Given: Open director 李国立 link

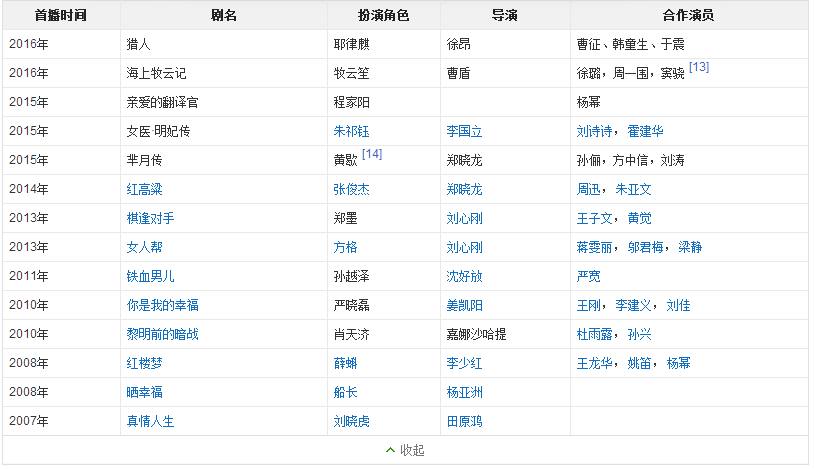Looking at the screenshot, I should [465, 131].
